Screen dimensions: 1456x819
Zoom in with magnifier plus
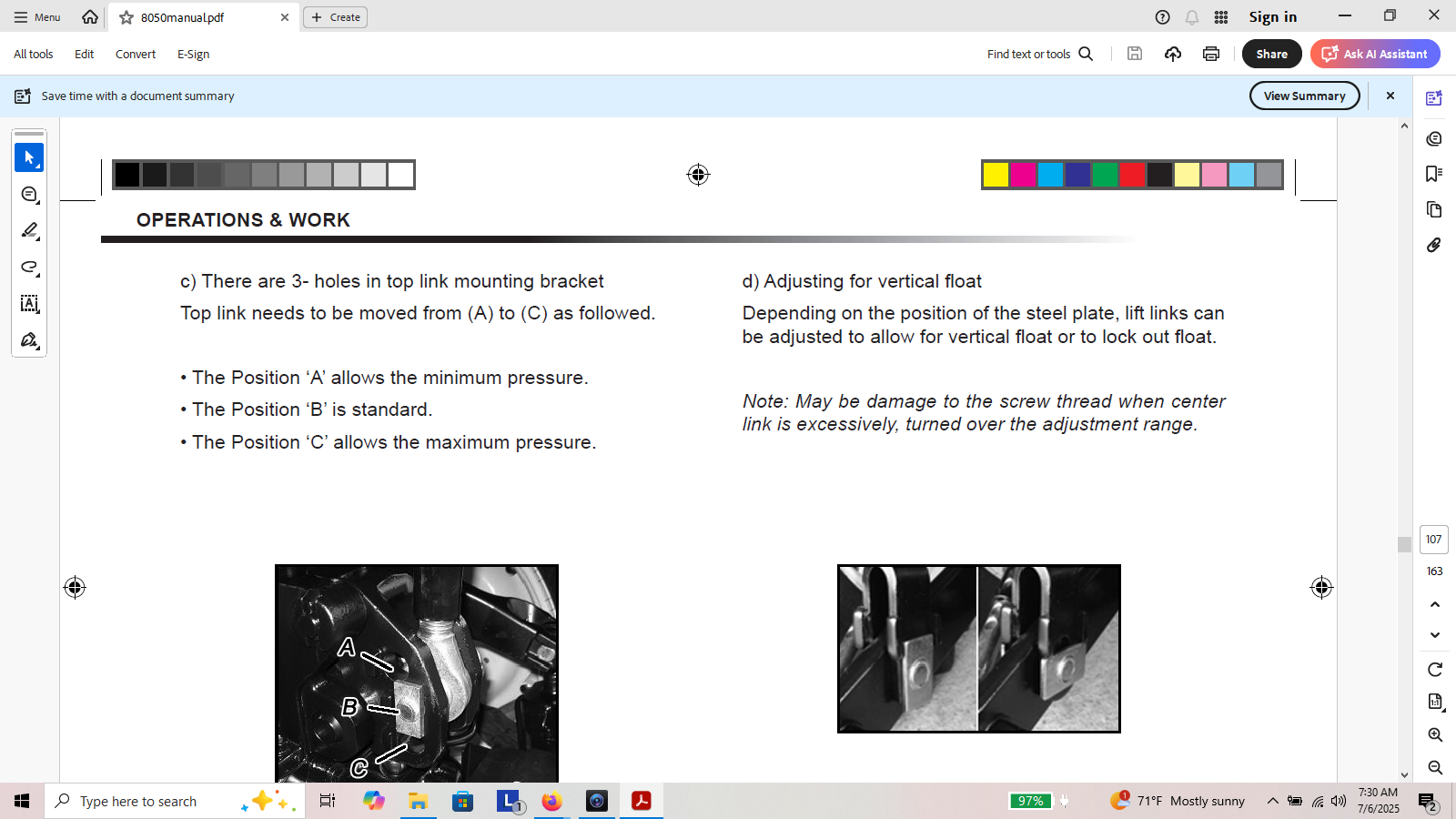[x=1435, y=734]
